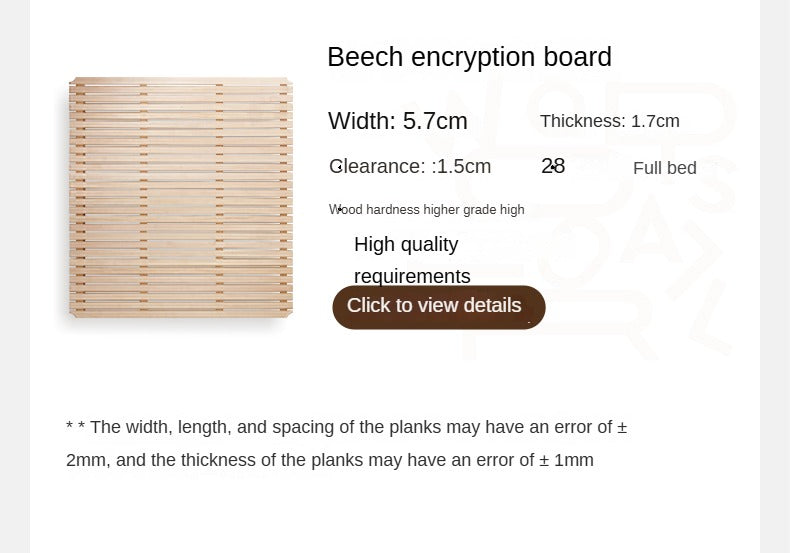
Task: Click the 'Click to view details' button
Action: pos(439,307)
